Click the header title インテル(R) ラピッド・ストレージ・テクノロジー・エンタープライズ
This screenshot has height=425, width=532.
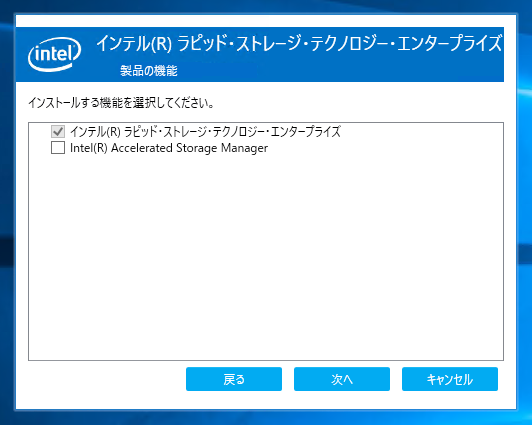click(x=299, y=43)
